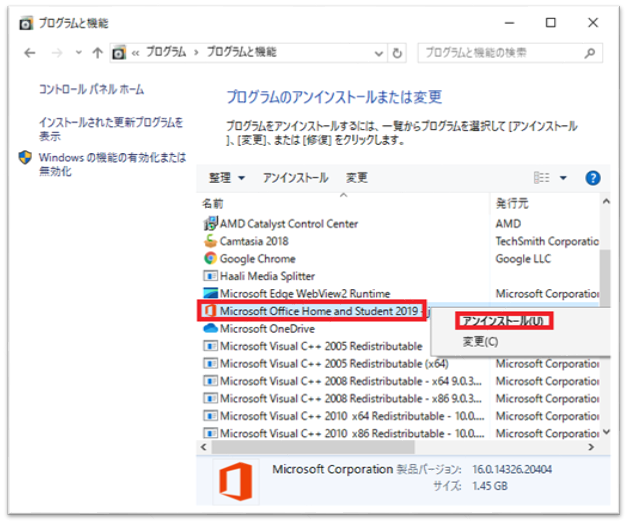
Task: Minimize the プログラムと機能 window
Action: 509,23
